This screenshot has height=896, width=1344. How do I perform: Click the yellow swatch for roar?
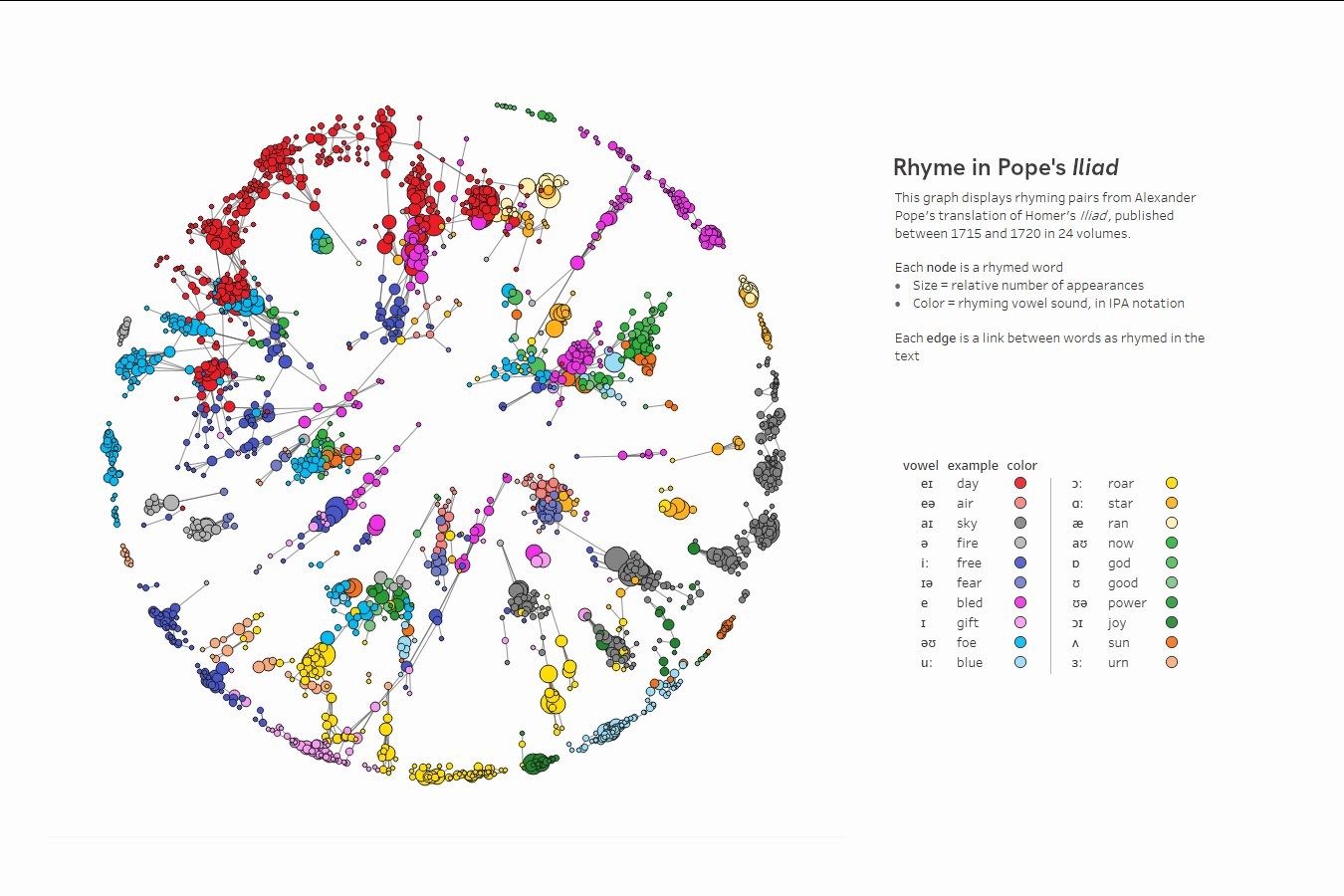tap(1172, 483)
